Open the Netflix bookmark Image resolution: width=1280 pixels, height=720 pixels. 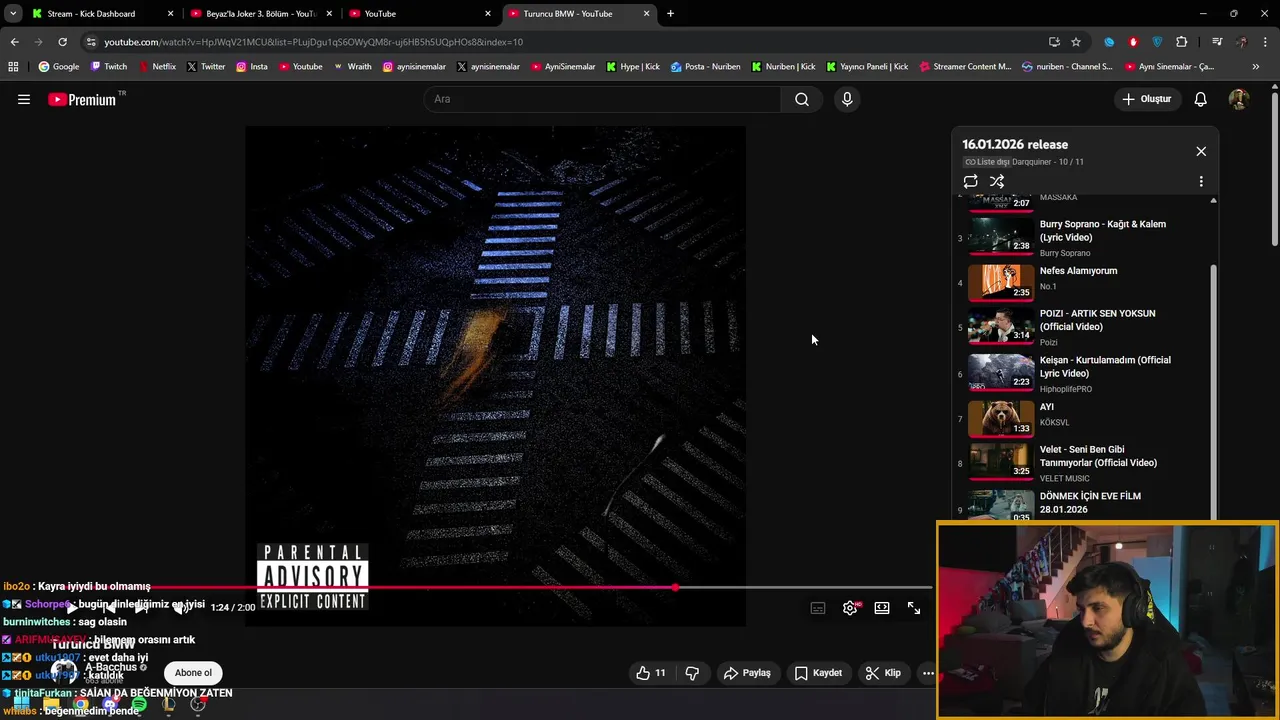[x=157, y=67]
